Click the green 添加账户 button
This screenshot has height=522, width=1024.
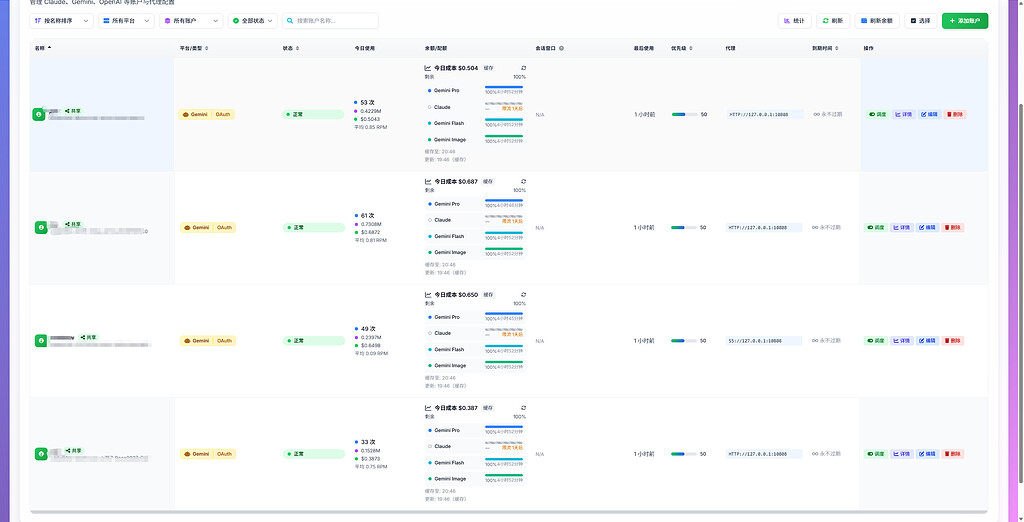[x=965, y=21]
